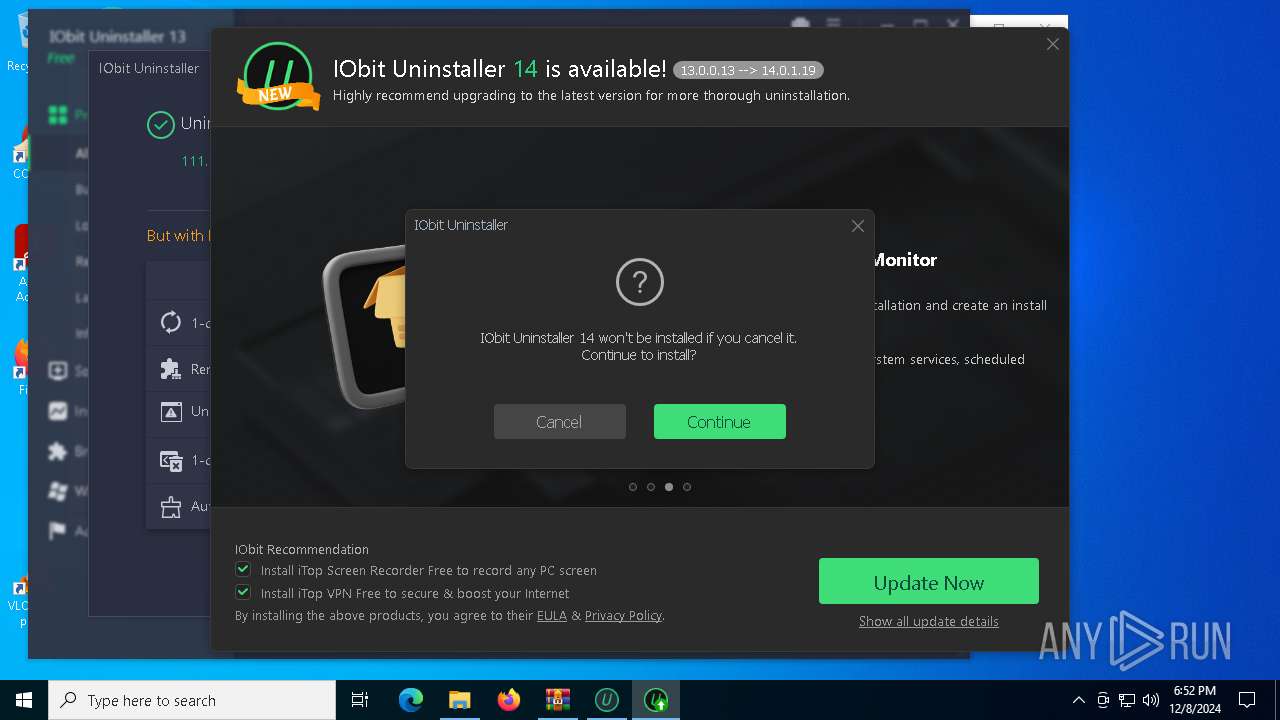1280x720 pixels.
Task: Click the warning window uninstall icon
Action: (171, 411)
